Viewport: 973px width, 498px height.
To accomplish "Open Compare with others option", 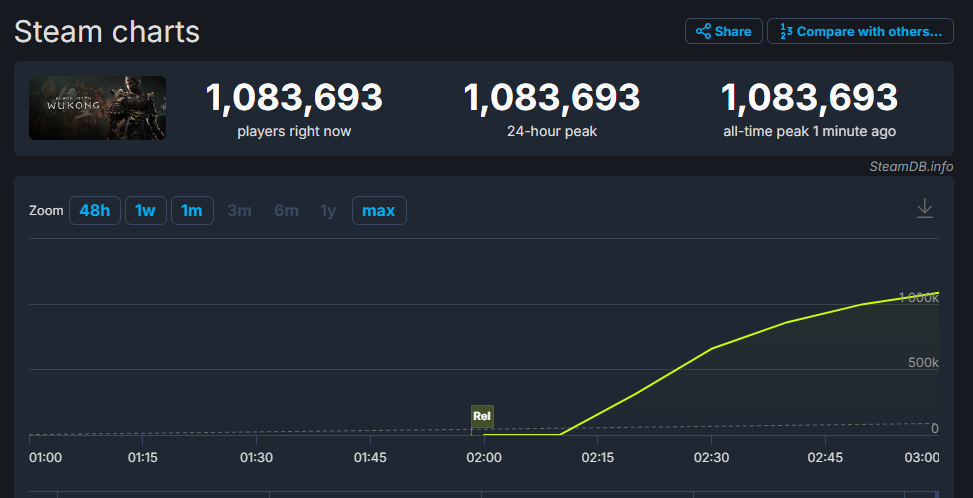I will coord(860,31).
